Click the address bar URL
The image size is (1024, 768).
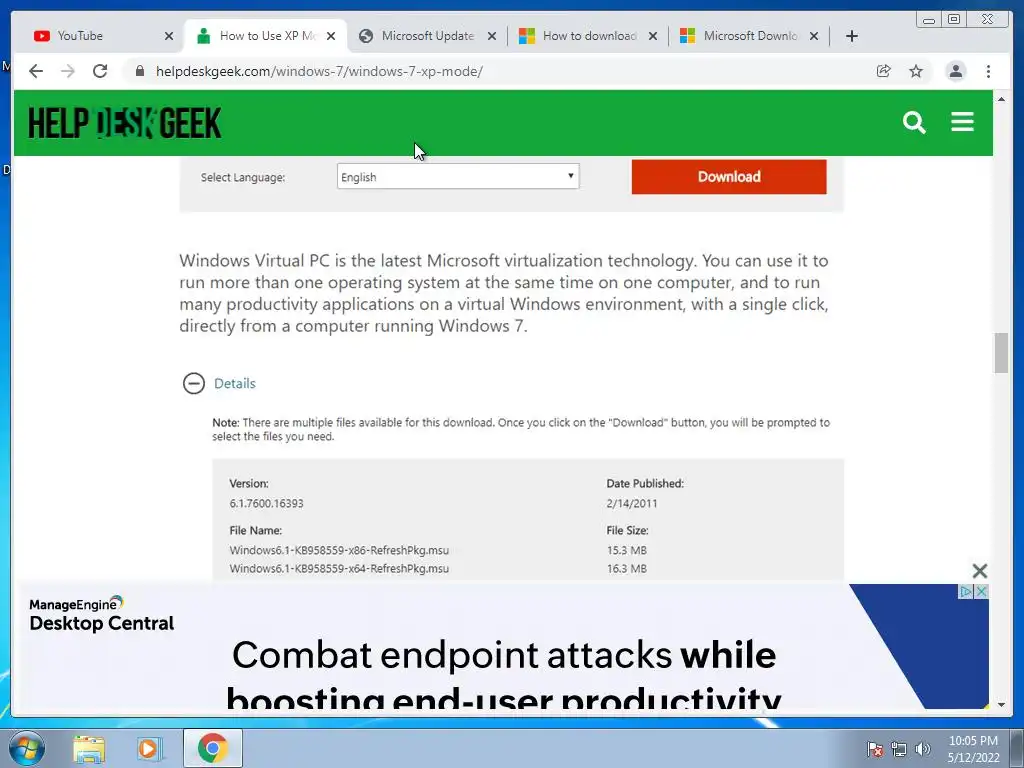click(319, 71)
